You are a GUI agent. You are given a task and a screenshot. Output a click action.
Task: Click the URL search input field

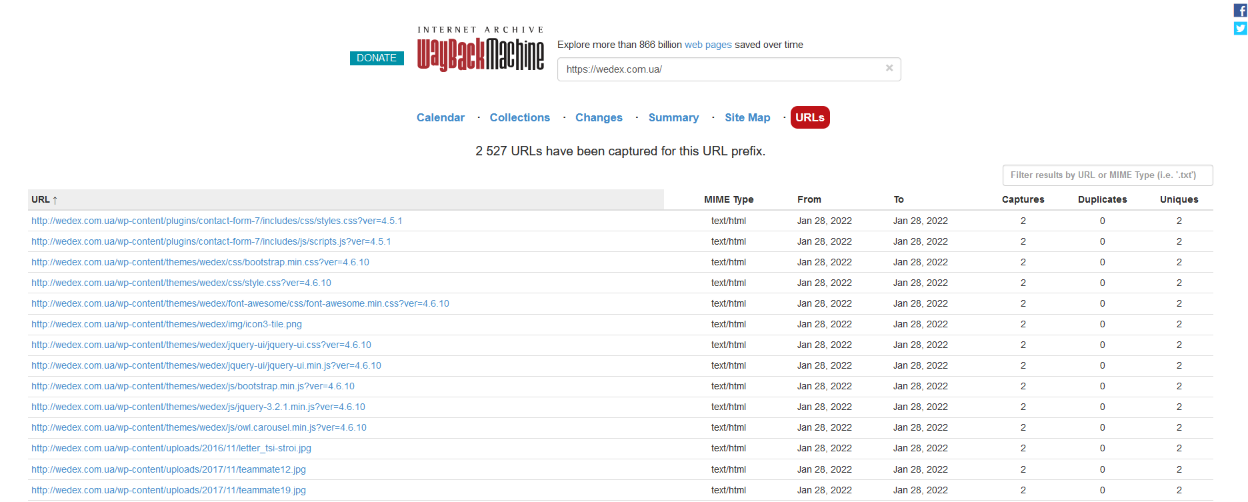tap(729, 69)
